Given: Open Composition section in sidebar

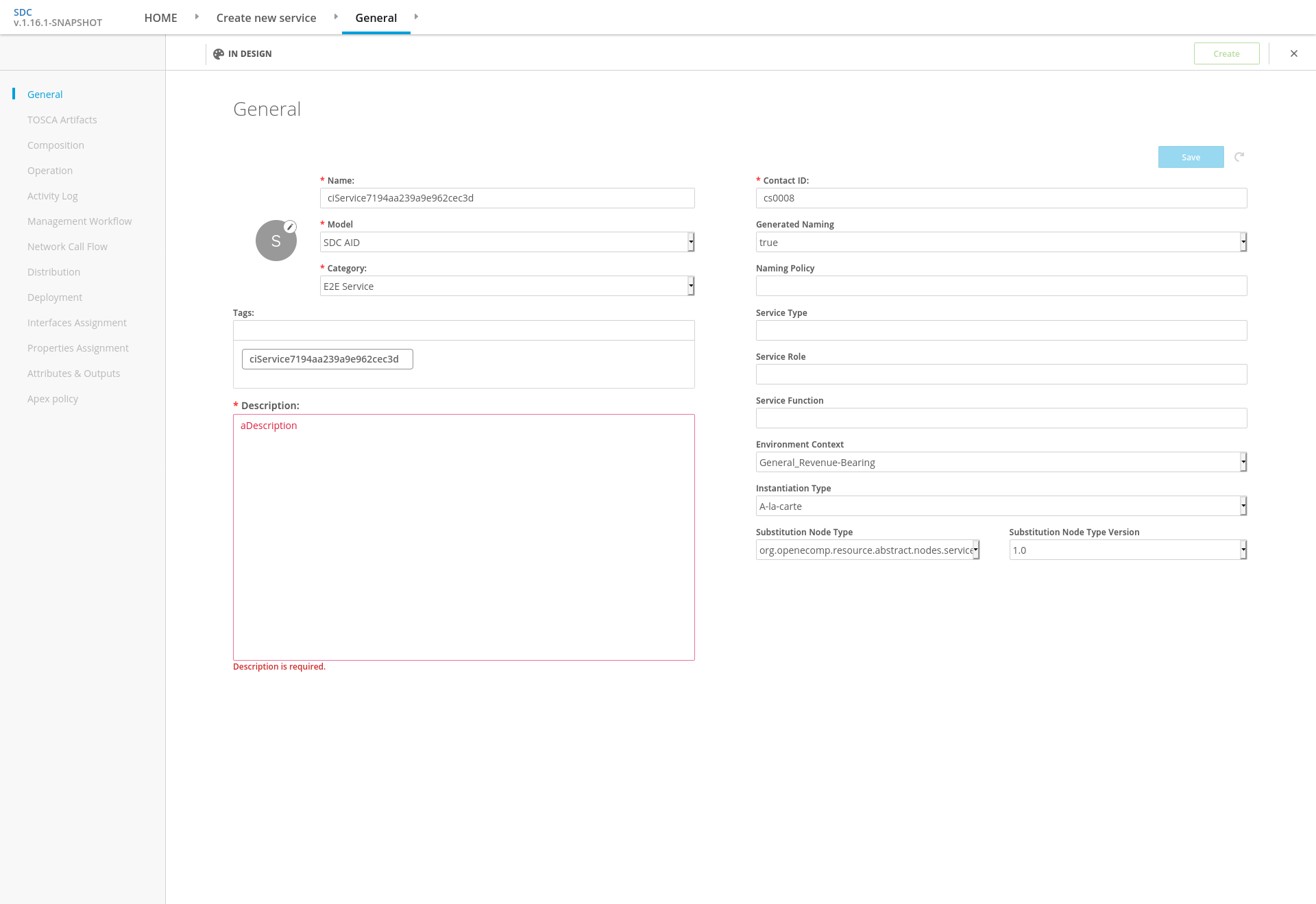Looking at the screenshot, I should click(x=56, y=145).
